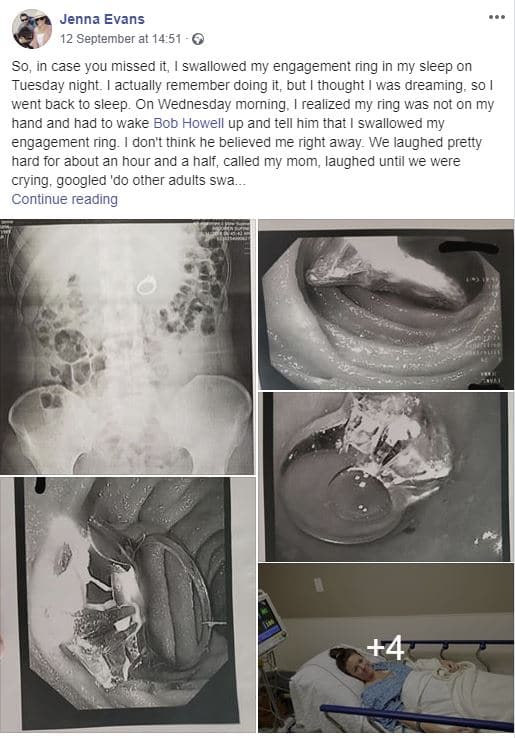Click the pelvis bones in the X-ray
Screen dimensions: 515x738
pos(129,424)
